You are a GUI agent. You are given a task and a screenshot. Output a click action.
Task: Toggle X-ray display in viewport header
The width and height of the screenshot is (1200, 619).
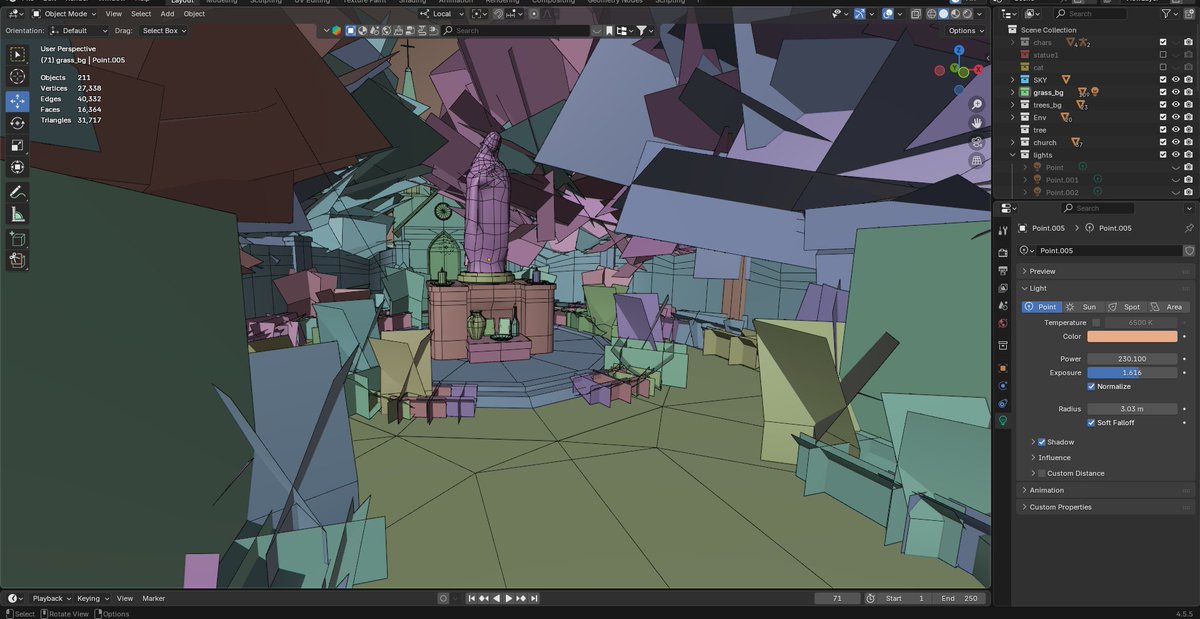click(x=915, y=14)
